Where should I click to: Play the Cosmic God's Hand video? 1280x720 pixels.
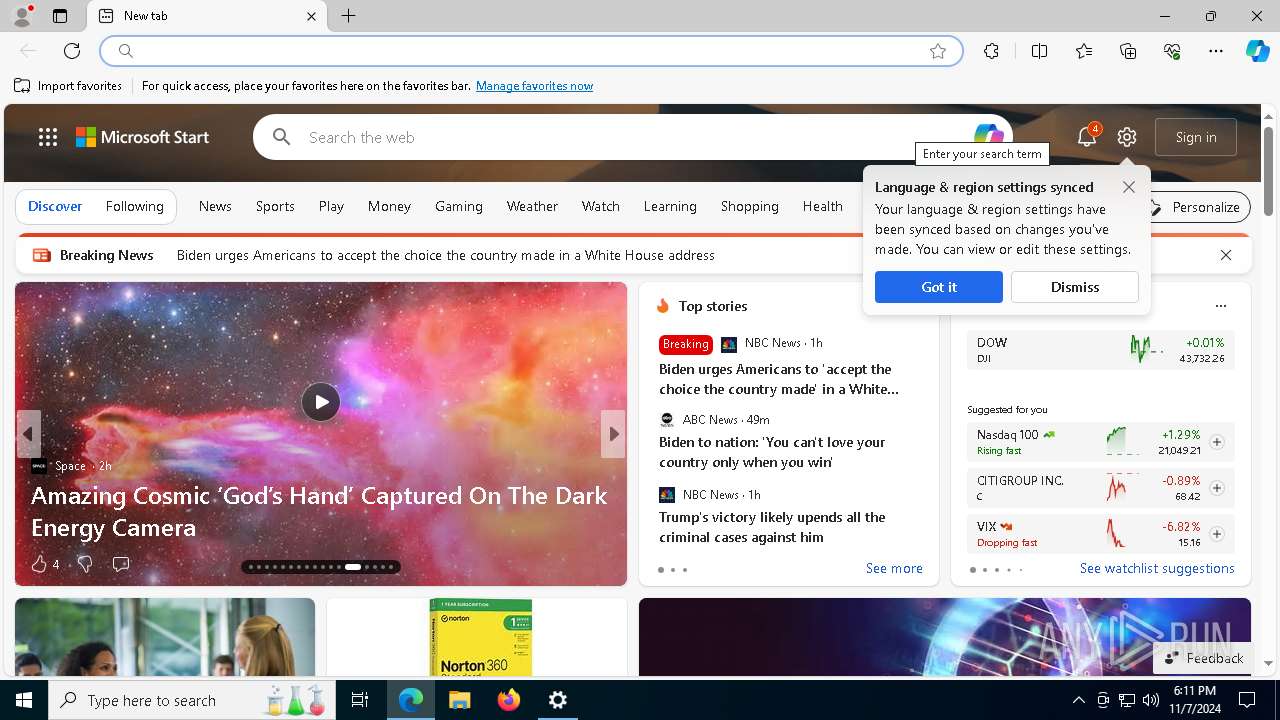(x=321, y=402)
